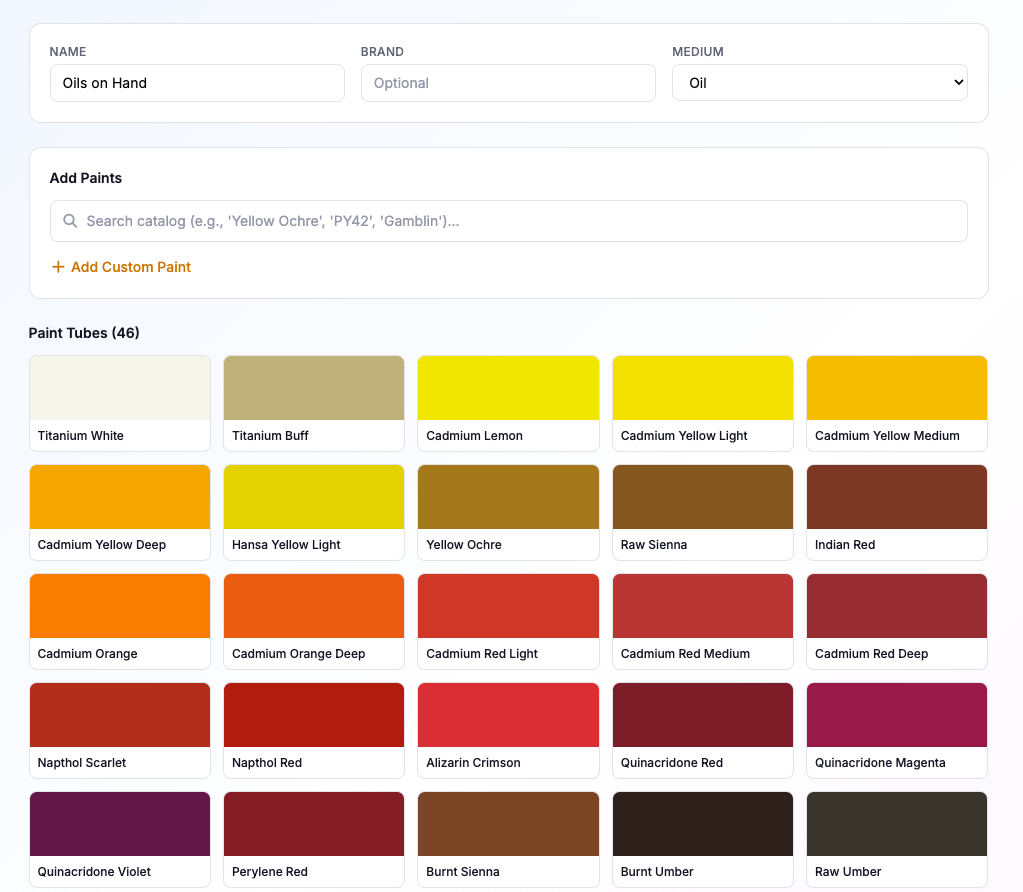Choose the Alizarin Crimson color swatch
Viewport: 1023px width, 892px height.
coord(508,715)
